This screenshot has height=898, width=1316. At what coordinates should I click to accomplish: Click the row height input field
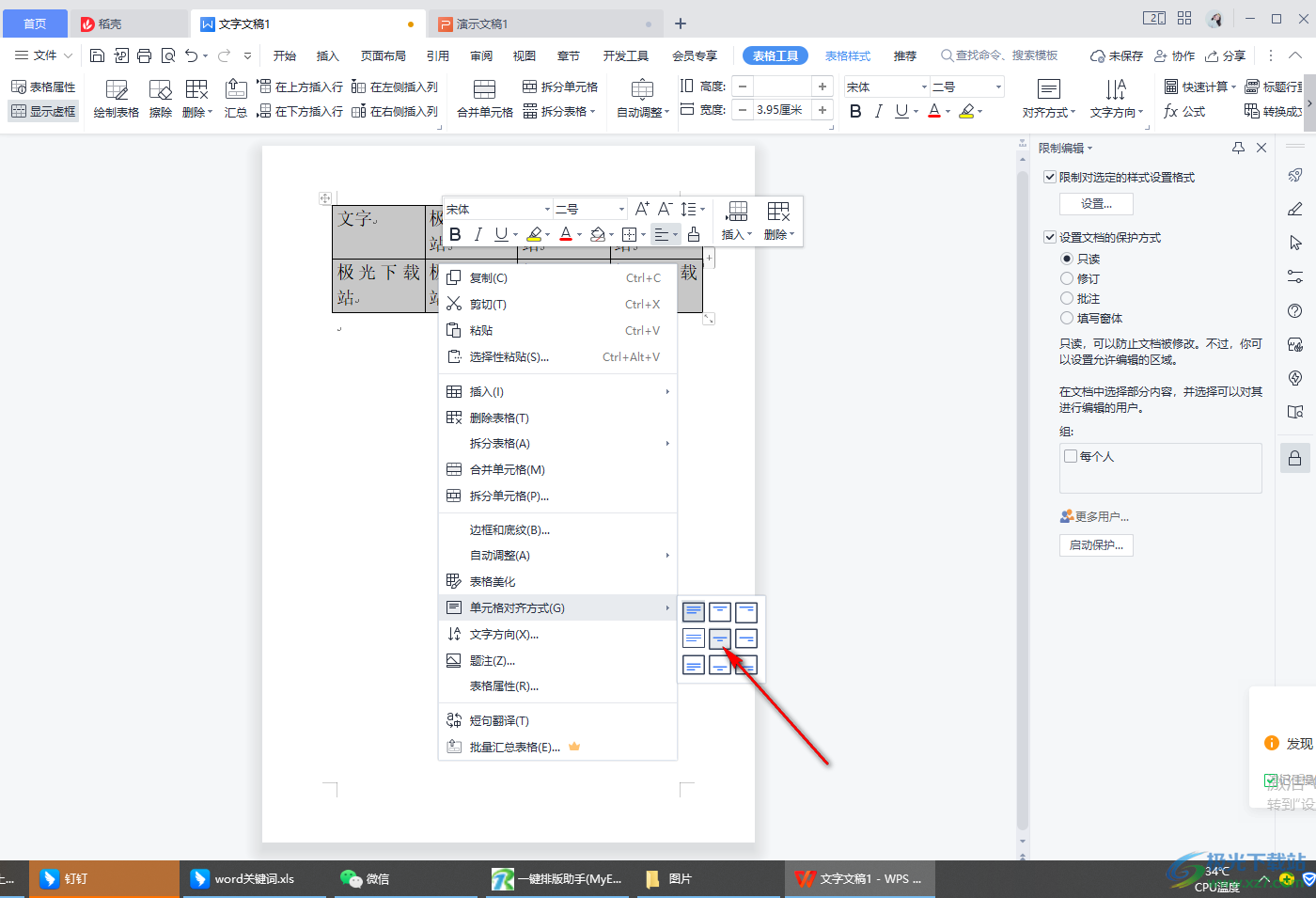point(782,87)
